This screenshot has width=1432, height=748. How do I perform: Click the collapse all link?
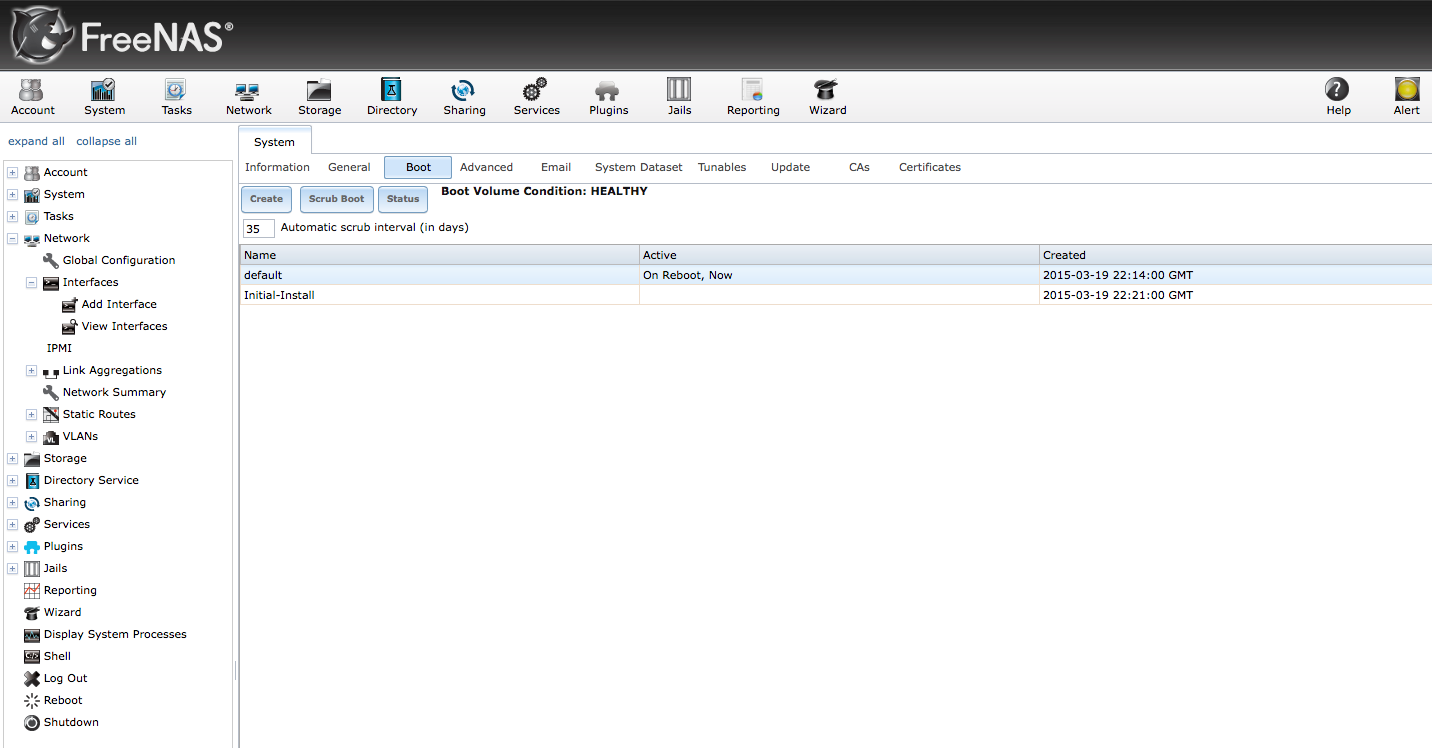(x=106, y=142)
